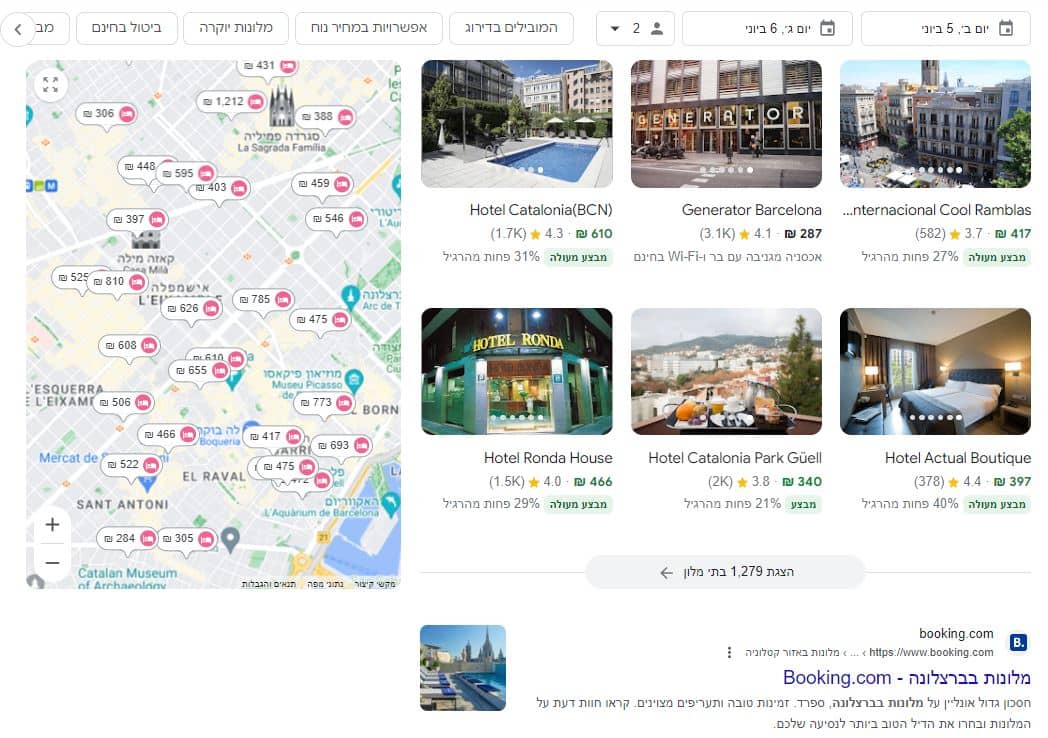The height and width of the screenshot is (738, 1048).
Task: Click the ₪287 price of Generator Barcelona
Action: click(803, 234)
